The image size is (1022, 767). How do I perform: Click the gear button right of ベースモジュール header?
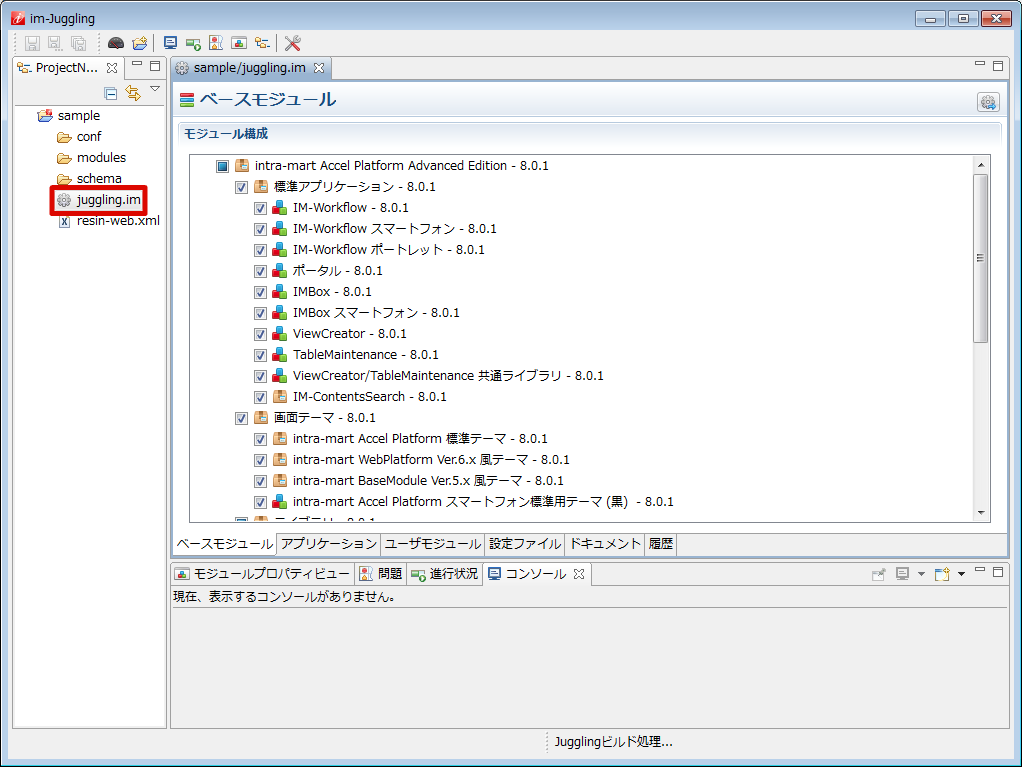(988, 102)
